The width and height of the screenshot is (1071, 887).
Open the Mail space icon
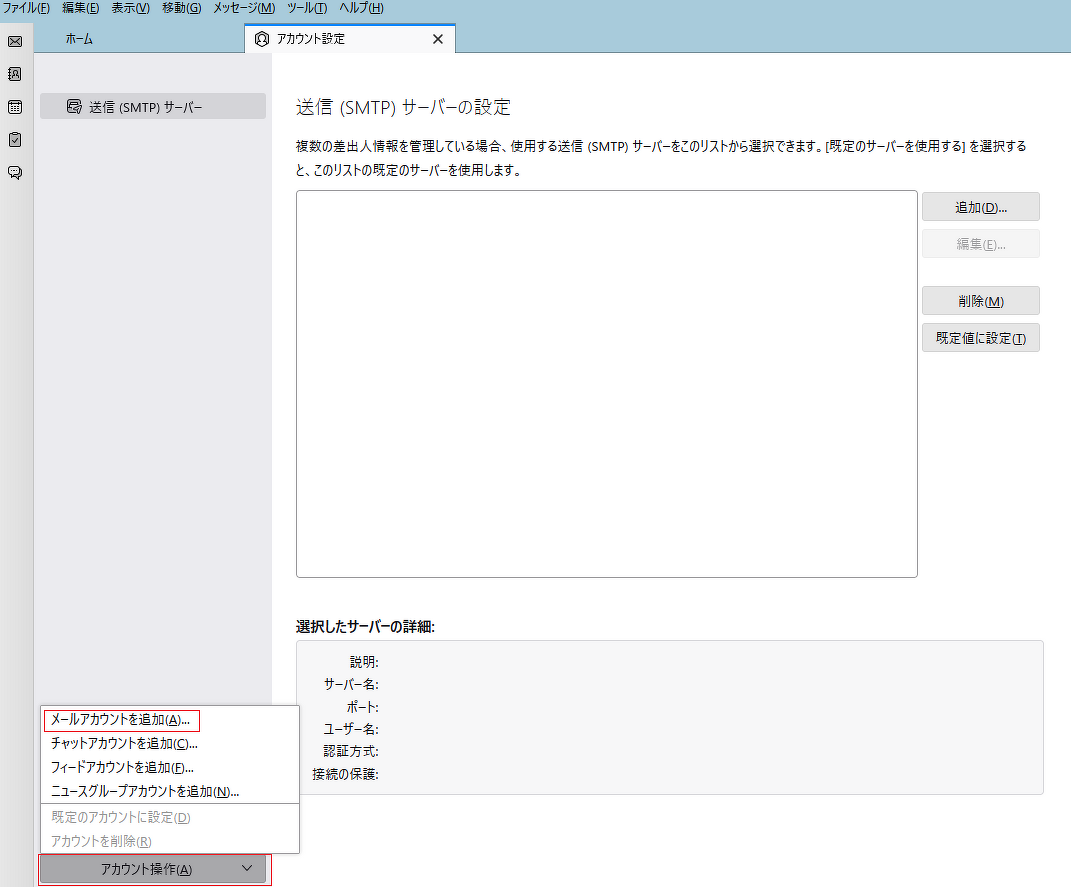(x=15, y=41)
